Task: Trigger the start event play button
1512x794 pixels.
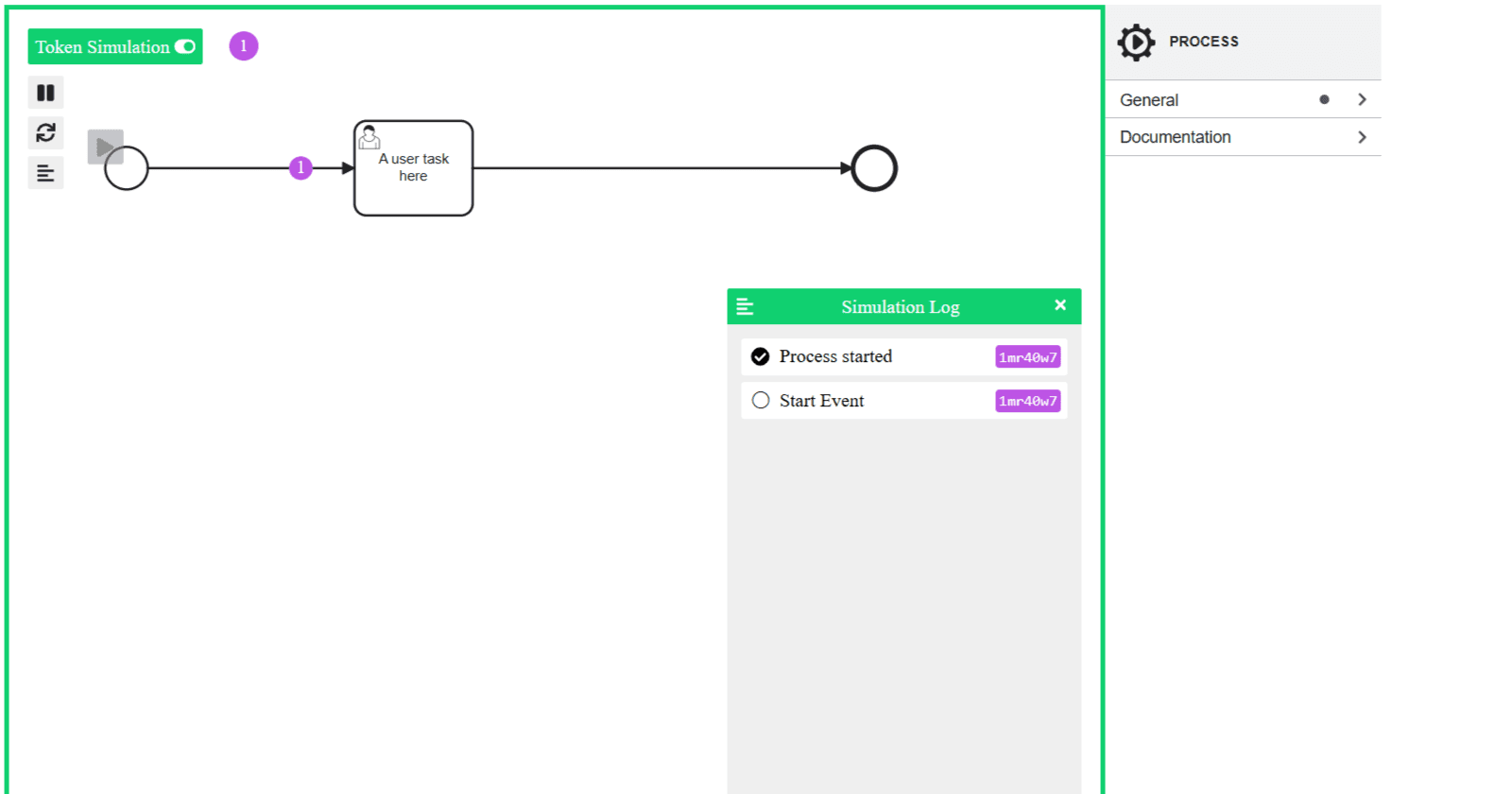Action: (x=104, y=147)
